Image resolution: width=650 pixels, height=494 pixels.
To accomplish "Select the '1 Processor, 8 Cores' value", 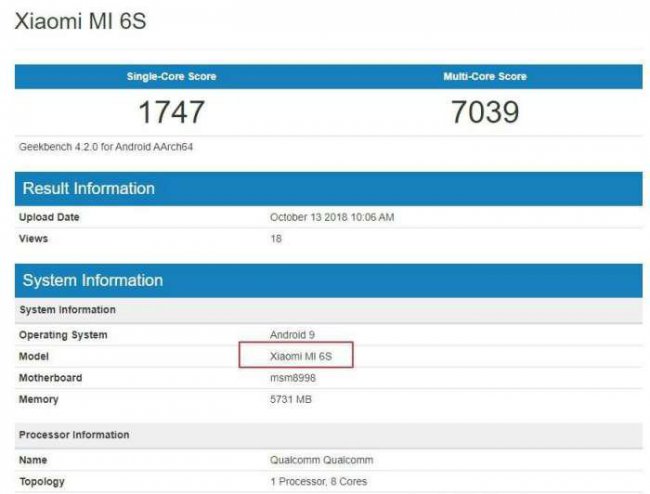I will 319,482.
